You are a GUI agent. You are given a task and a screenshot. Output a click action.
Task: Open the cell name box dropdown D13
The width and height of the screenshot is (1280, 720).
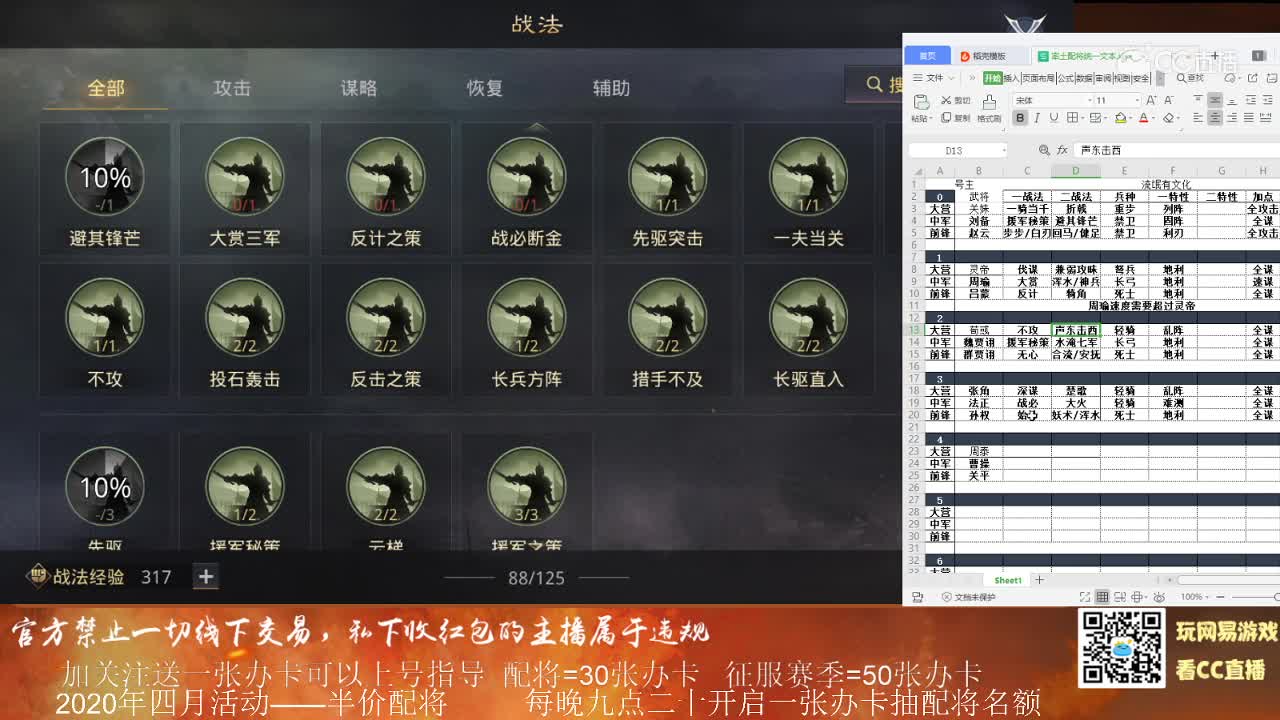1004,150
